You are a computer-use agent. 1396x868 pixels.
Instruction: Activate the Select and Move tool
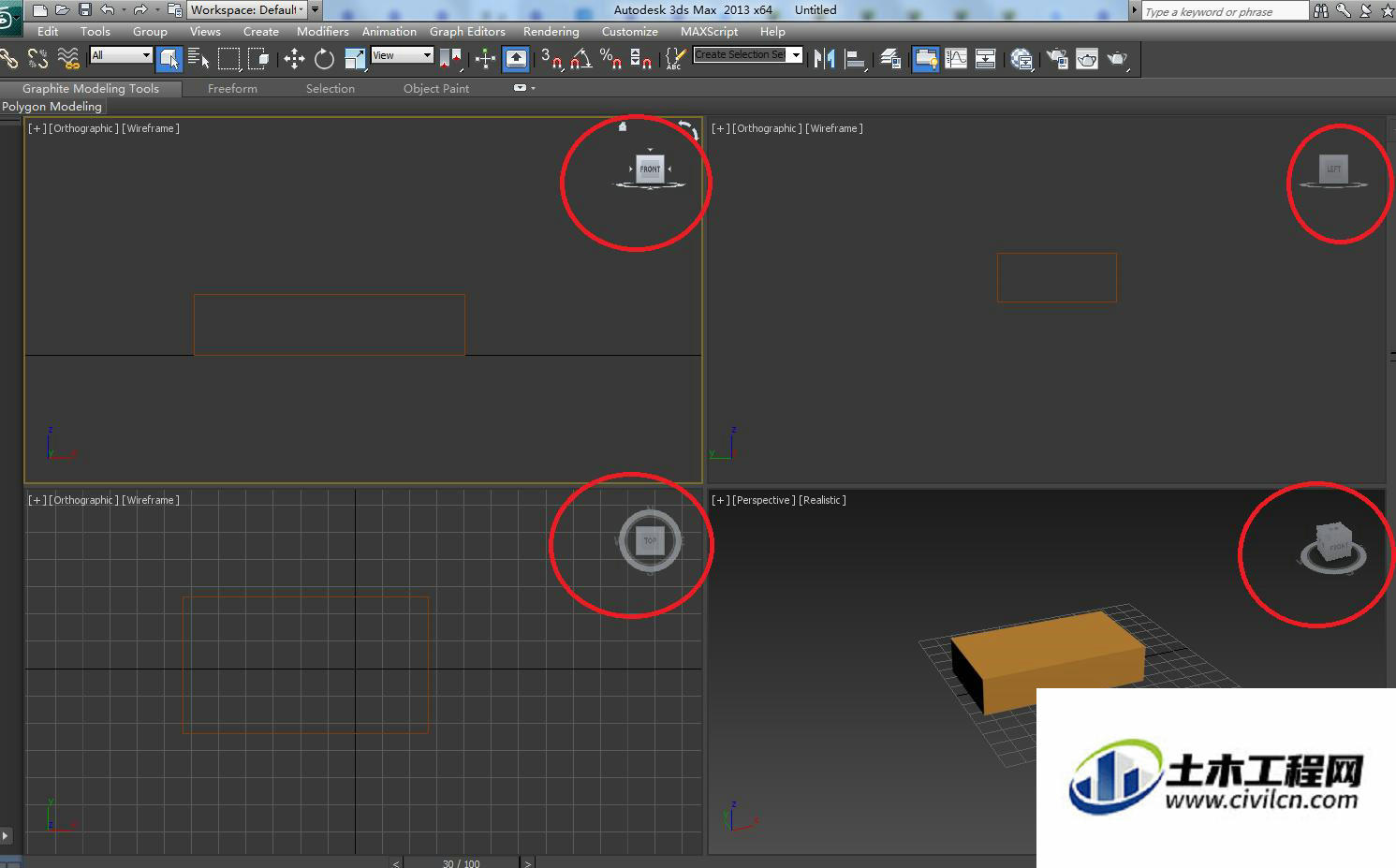click(x=294, y=59)
